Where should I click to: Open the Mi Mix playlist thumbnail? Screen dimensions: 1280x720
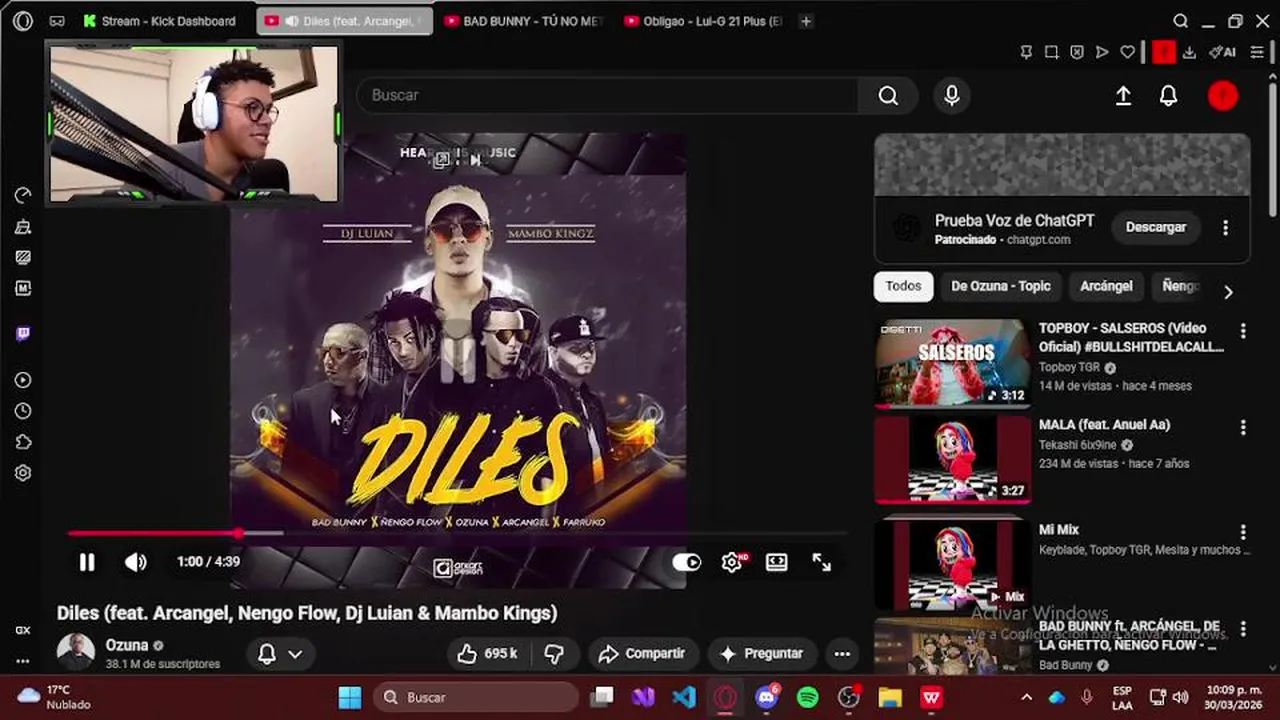952,565
